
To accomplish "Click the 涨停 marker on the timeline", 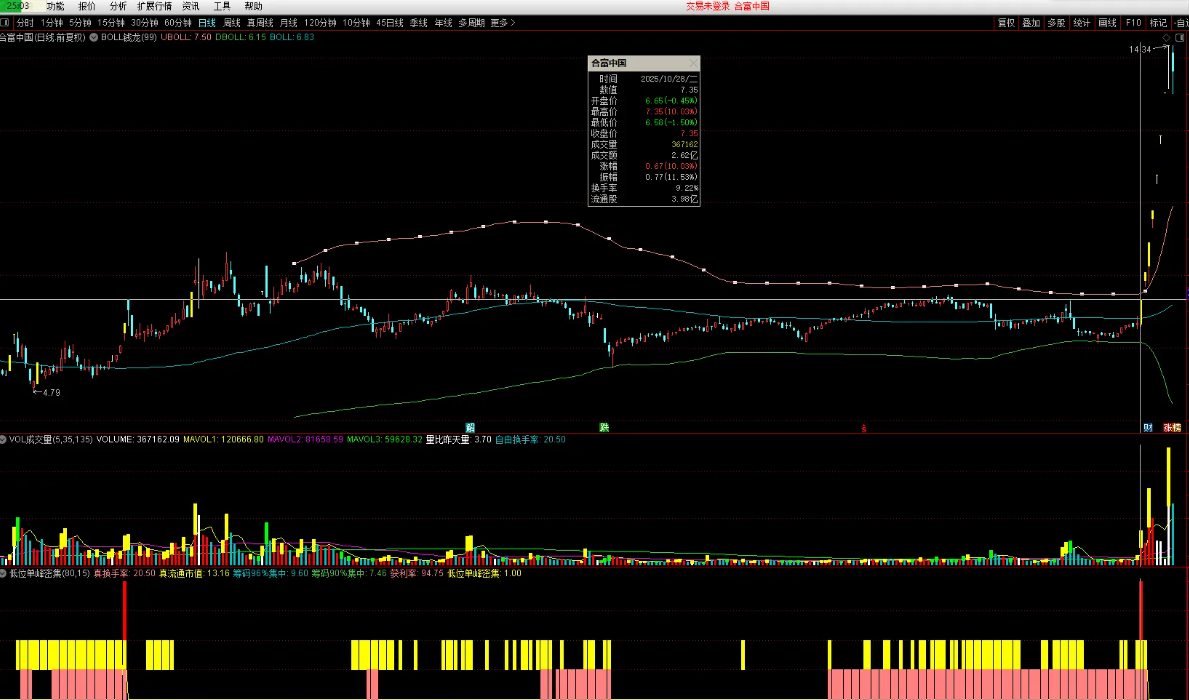I will pyautogui.click(x=1171, y=427).
